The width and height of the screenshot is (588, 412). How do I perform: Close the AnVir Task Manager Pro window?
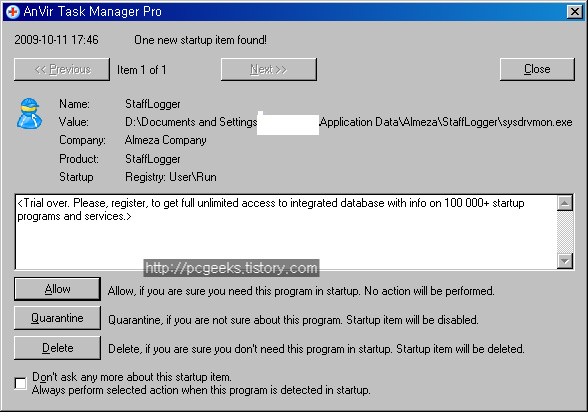574,12
